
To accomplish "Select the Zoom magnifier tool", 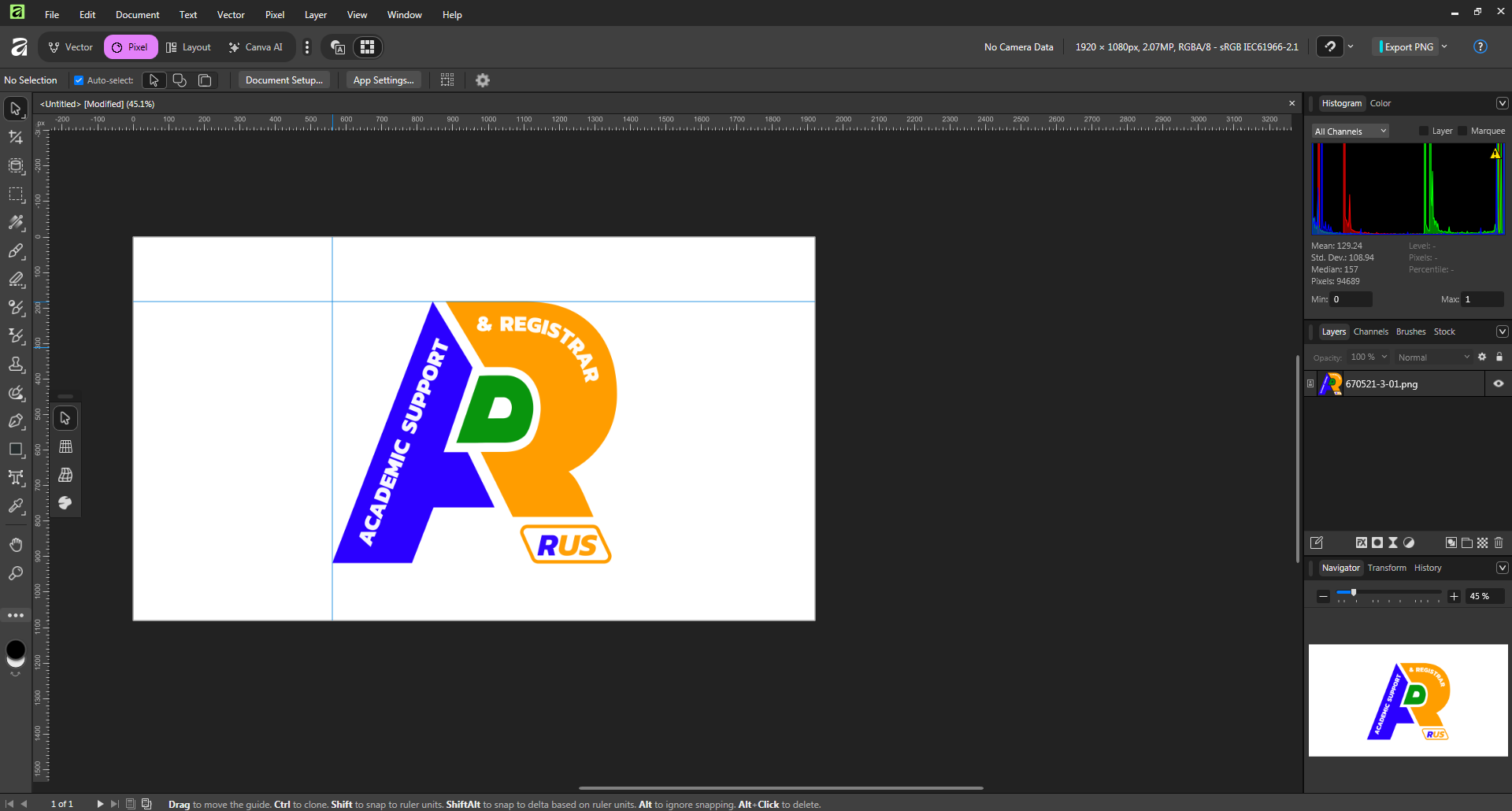I will pyautogui.click(x=16, y=573).
